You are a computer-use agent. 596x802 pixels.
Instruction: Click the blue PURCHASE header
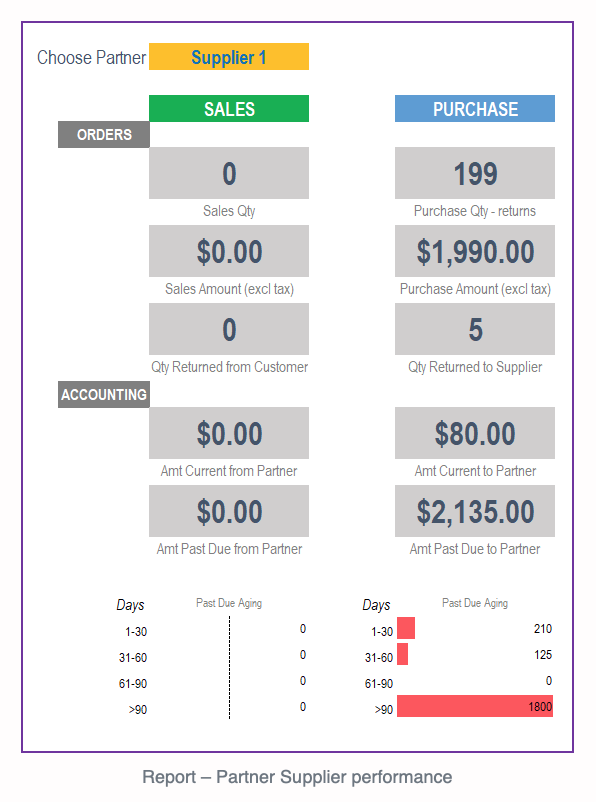pyautogui.click(x=475, y=108)
